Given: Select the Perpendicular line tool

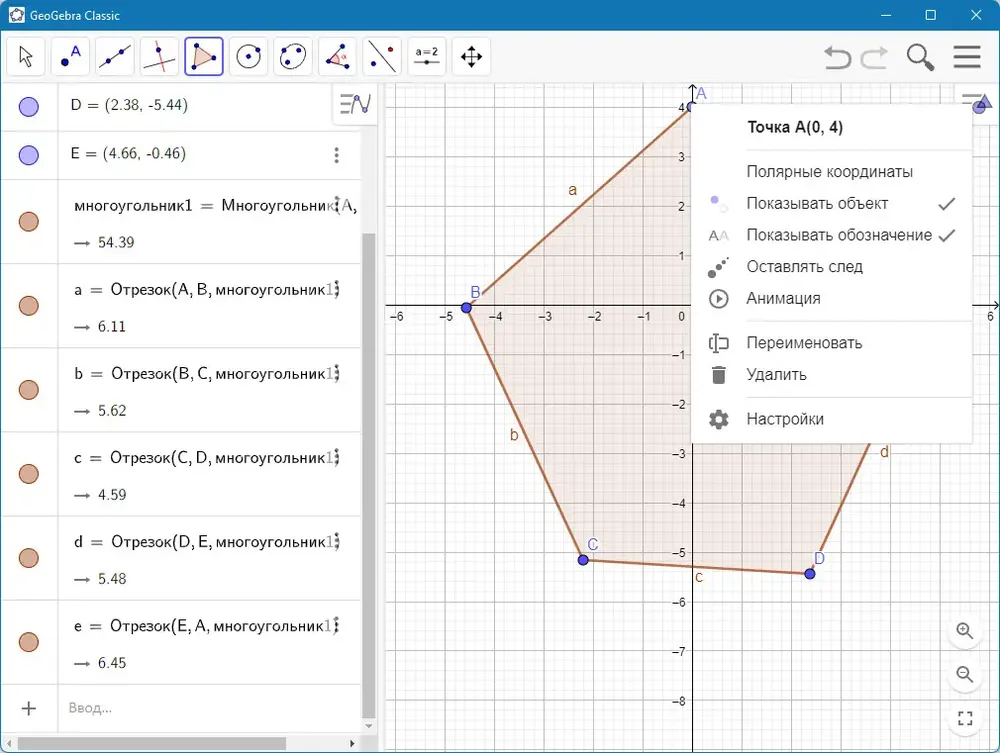Looking at the screenshot, I should pyautogui.click(x=159, y=56).
